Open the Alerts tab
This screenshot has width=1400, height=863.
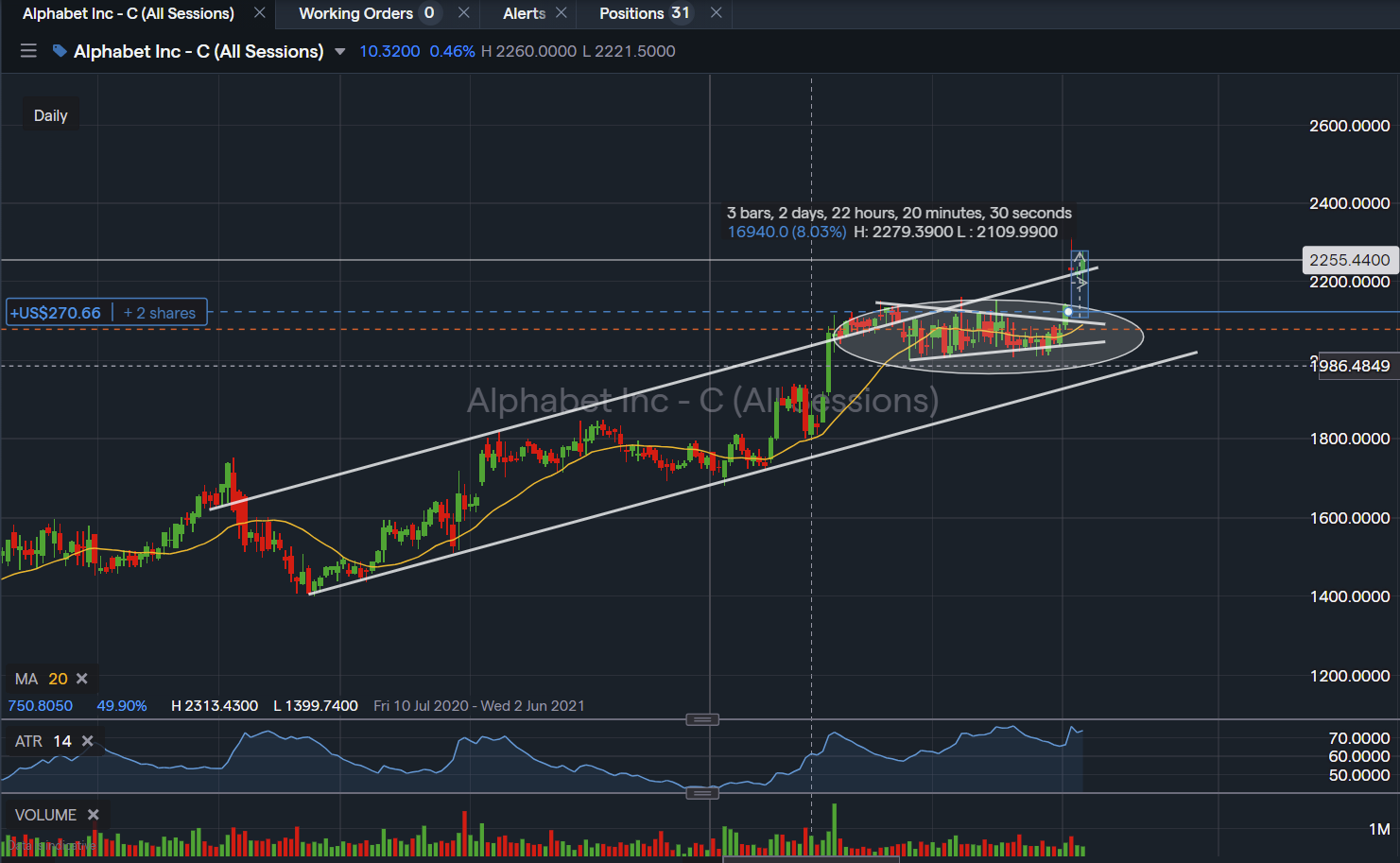coord(525,13)
